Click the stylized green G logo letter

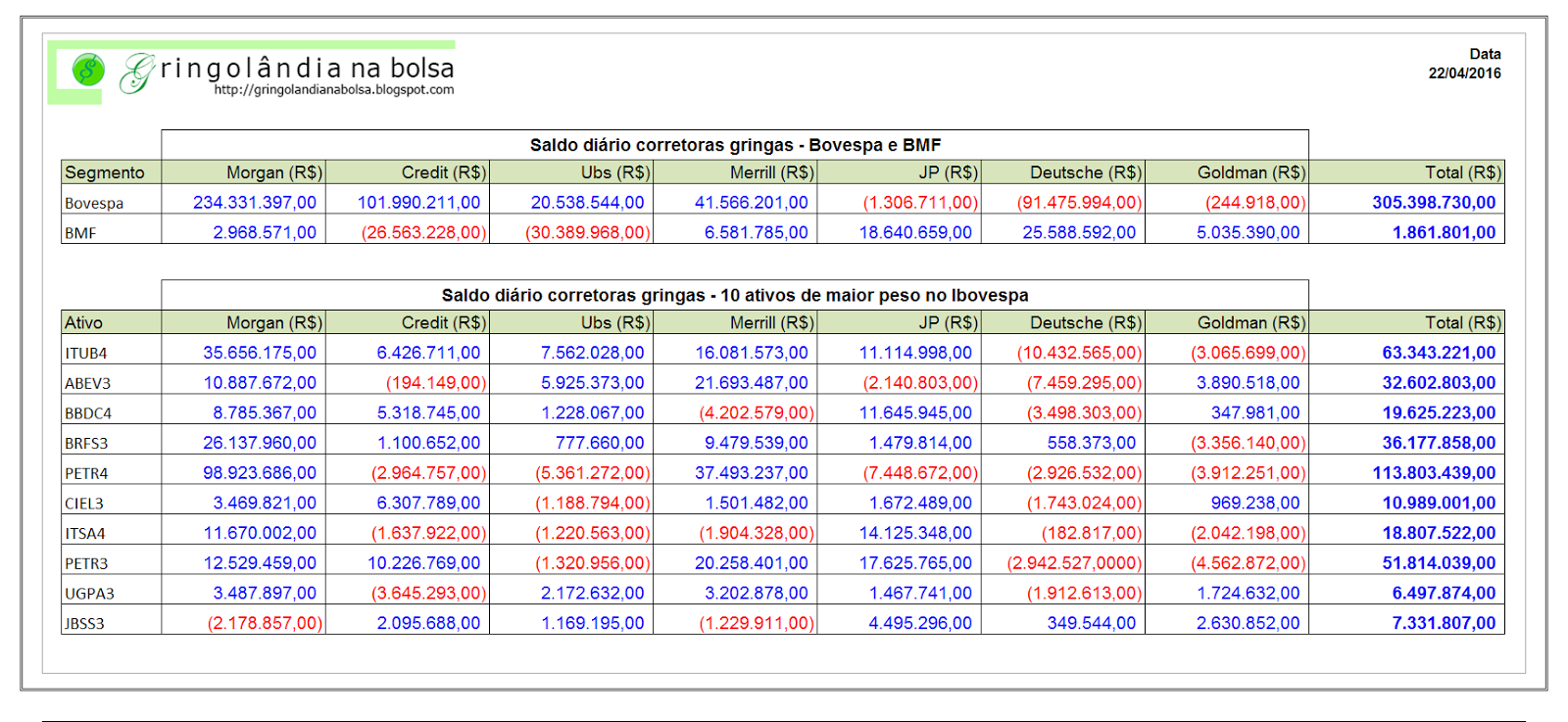137,72
